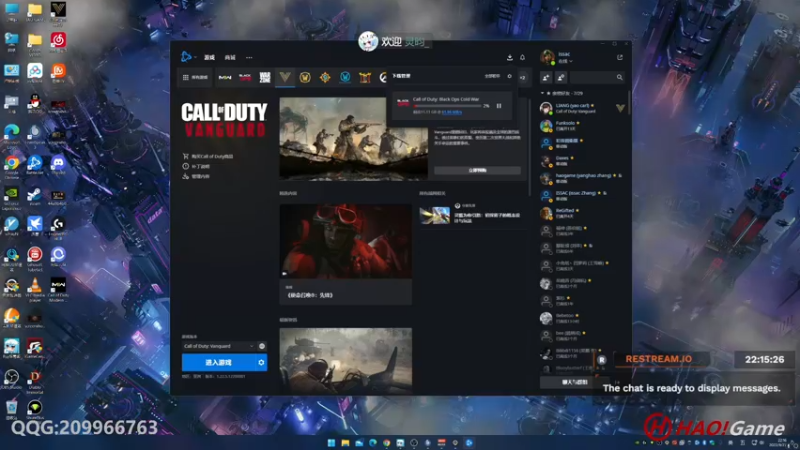Image resolution: width=800 pixels, height=450 pixels.
Task: Open Discord desktop shortcut
Action: click(58, 166)
